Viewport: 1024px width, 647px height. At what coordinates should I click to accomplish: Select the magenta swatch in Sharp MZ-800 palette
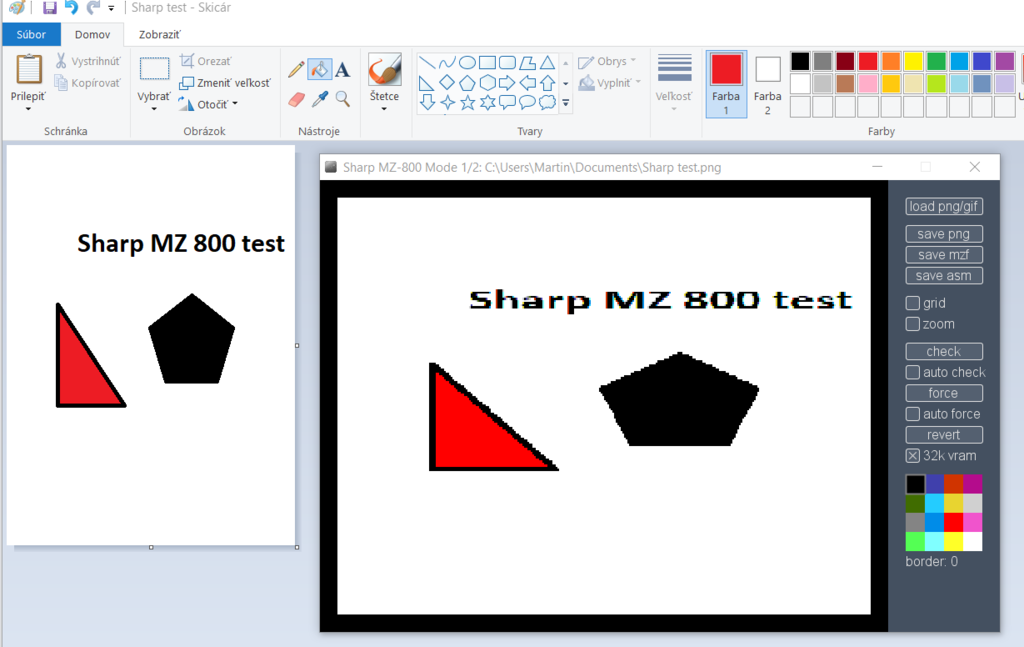(972, 484)
